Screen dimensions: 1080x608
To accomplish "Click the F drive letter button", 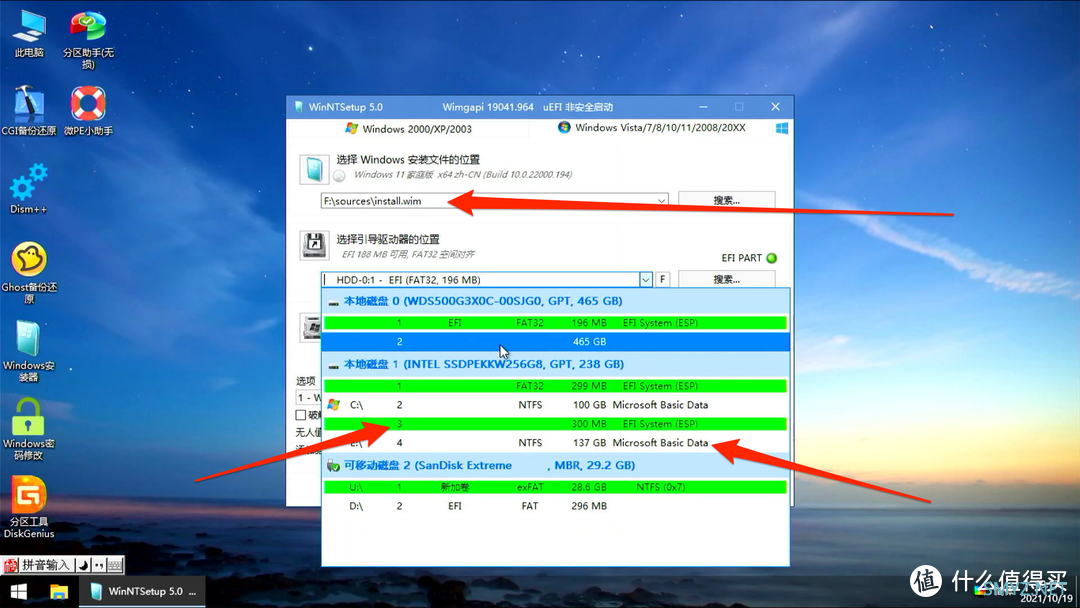I will [x=663, y=280].
